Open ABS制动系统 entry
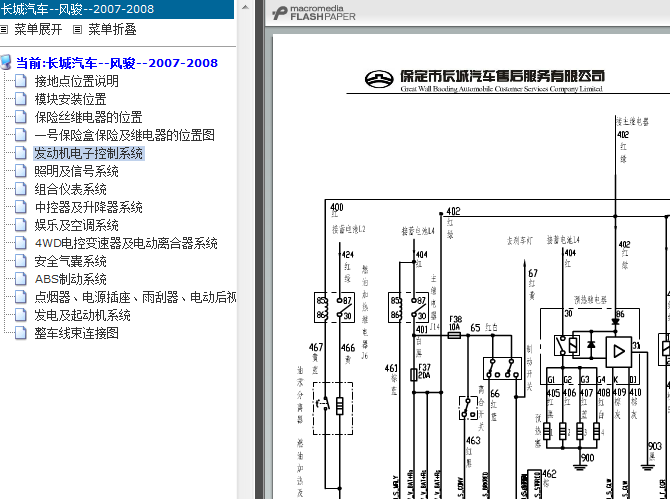Image resolution: width=670 pixels, height=499 pixels. coord(71,279)
